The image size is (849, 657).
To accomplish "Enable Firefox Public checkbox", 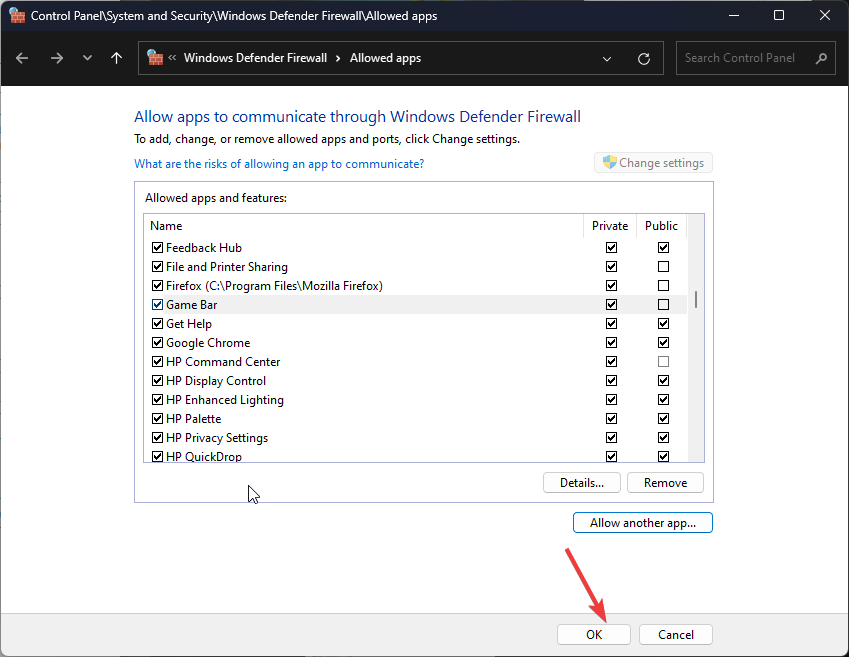I will [x=663, y=285].
